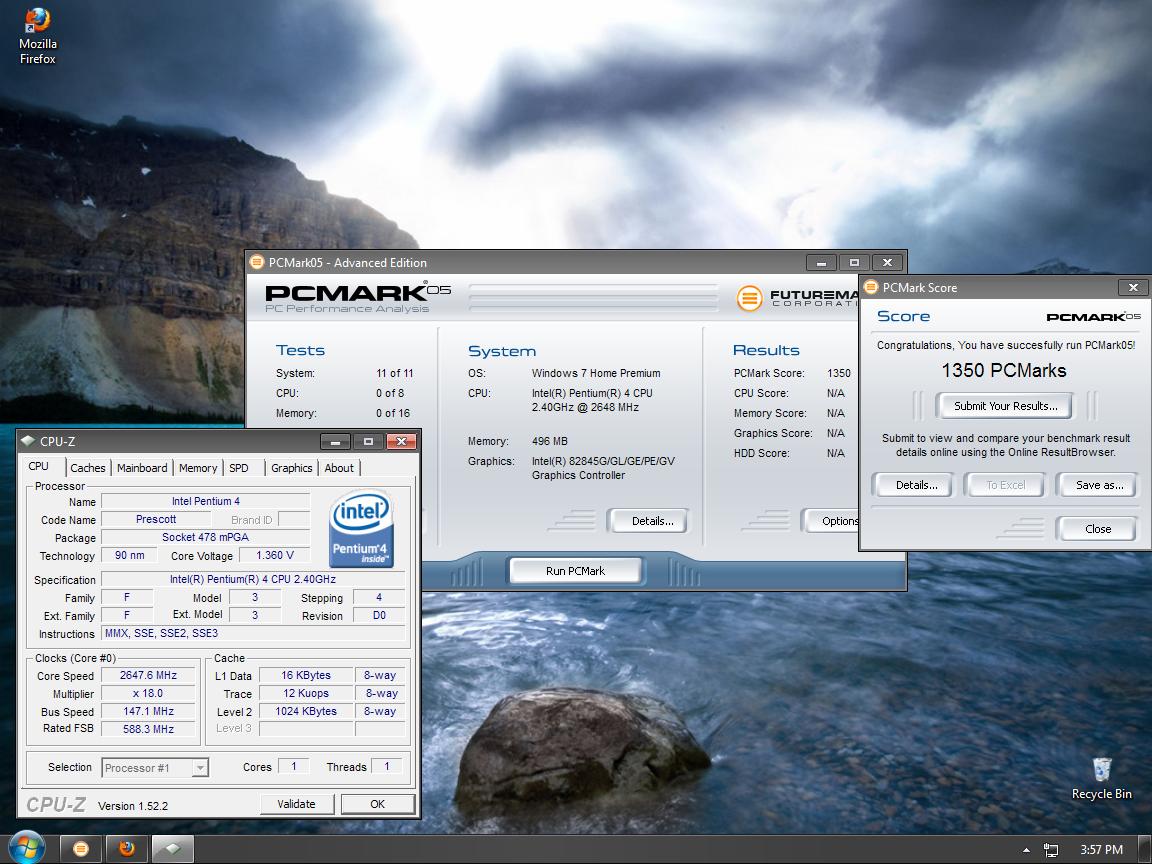The height and width of the screenshot is (864, 1152).
Task: Click the Multiplier value x 18.0
Action: pyautogui.click(x=148, y=694)
